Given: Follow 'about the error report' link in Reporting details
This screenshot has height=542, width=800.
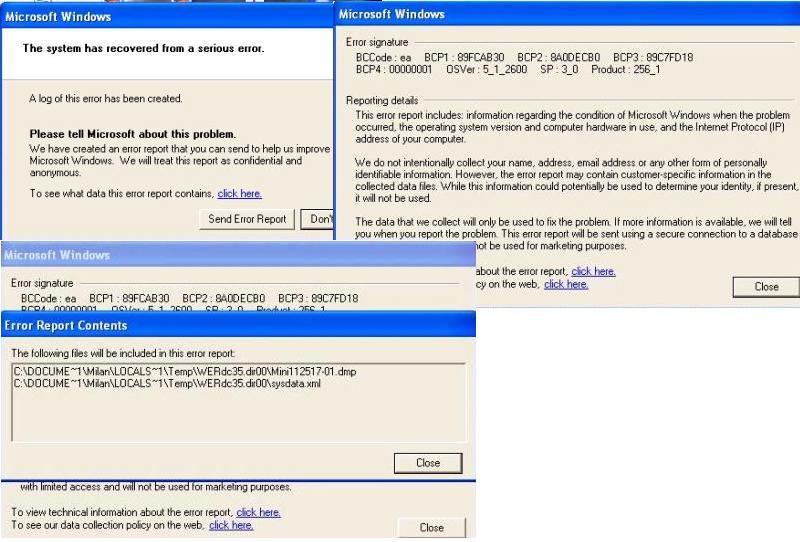Looking at the screenshot, I should [x=593, y=271].
